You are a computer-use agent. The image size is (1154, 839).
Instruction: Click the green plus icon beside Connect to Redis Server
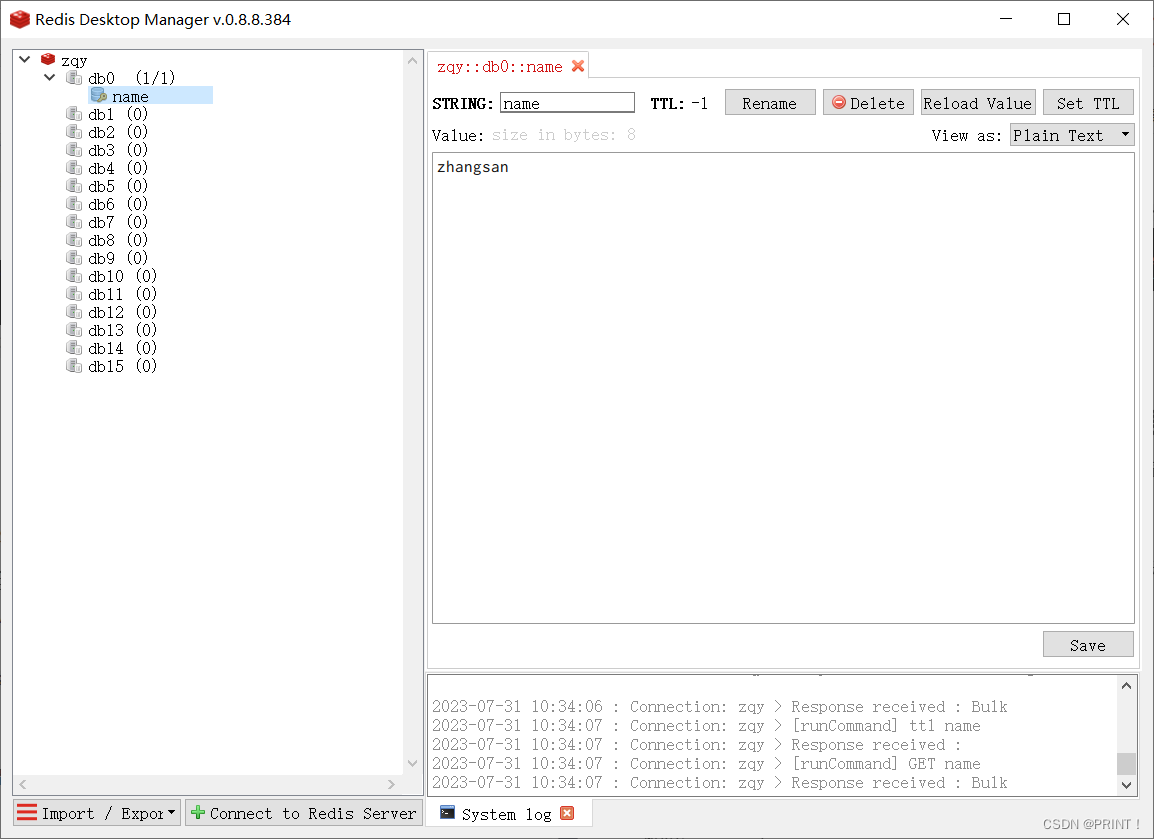click(199, 813)
